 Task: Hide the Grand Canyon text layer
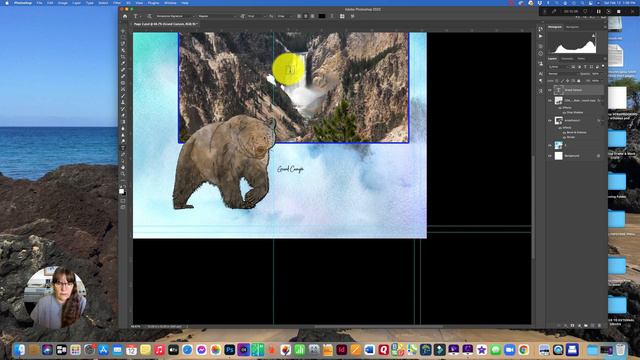click(550, 90)
